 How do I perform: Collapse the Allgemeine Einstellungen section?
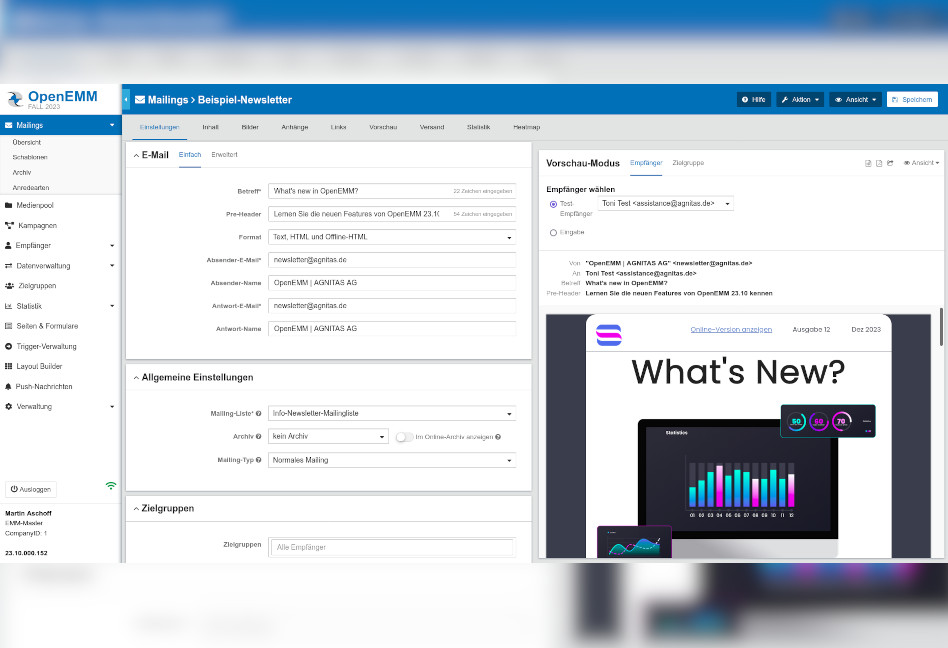pyautogui.click(x=137, y=378)
